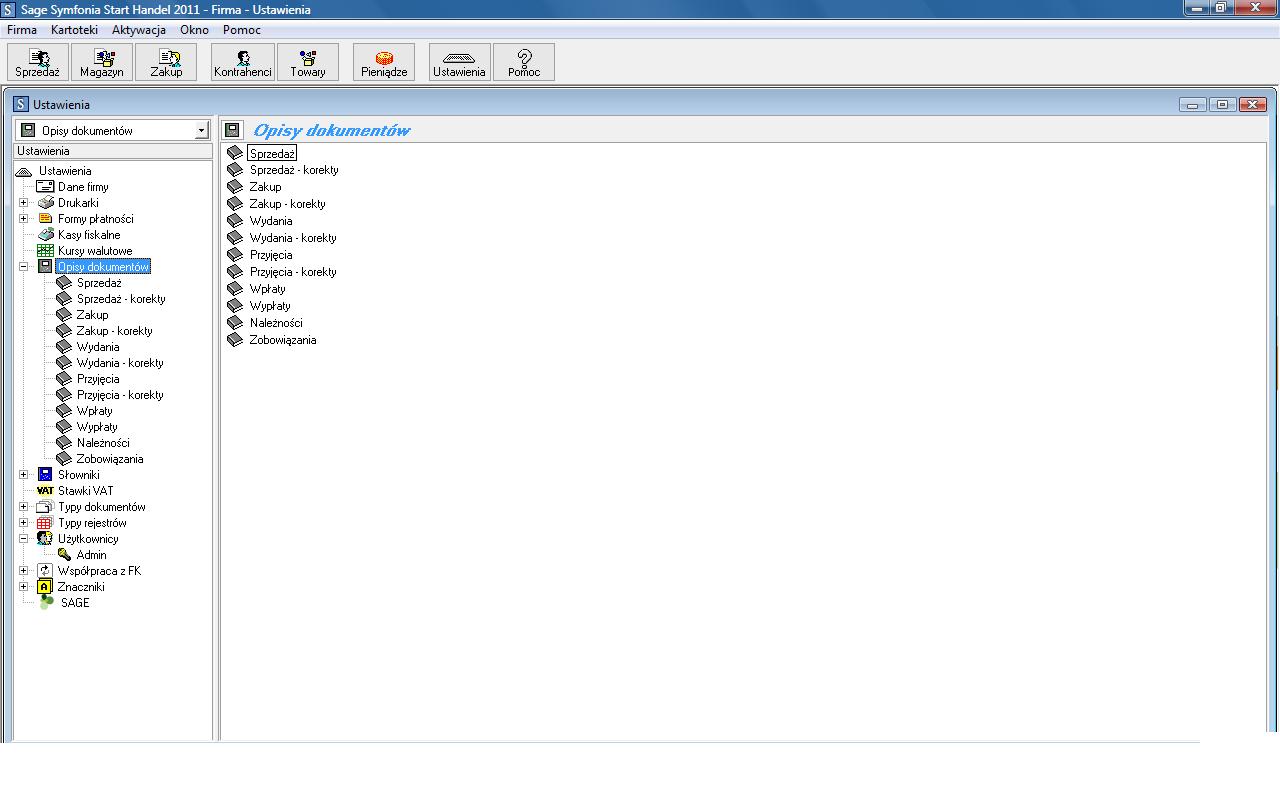Open the Magazyn toolbar module
1280x800 pixels.
tap(102, 62)
